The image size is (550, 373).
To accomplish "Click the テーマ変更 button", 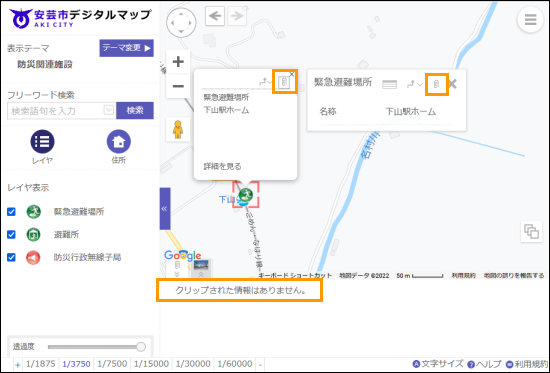I will [x=126, y=48].
